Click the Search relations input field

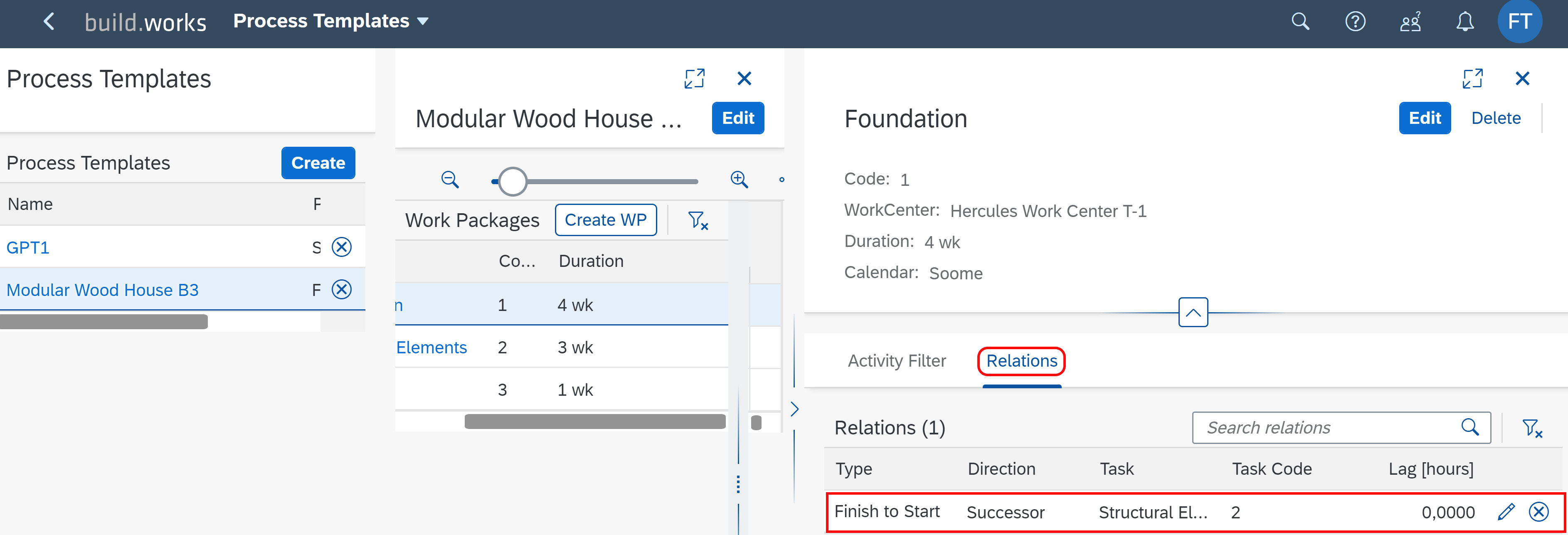[x=1341, y=428]
